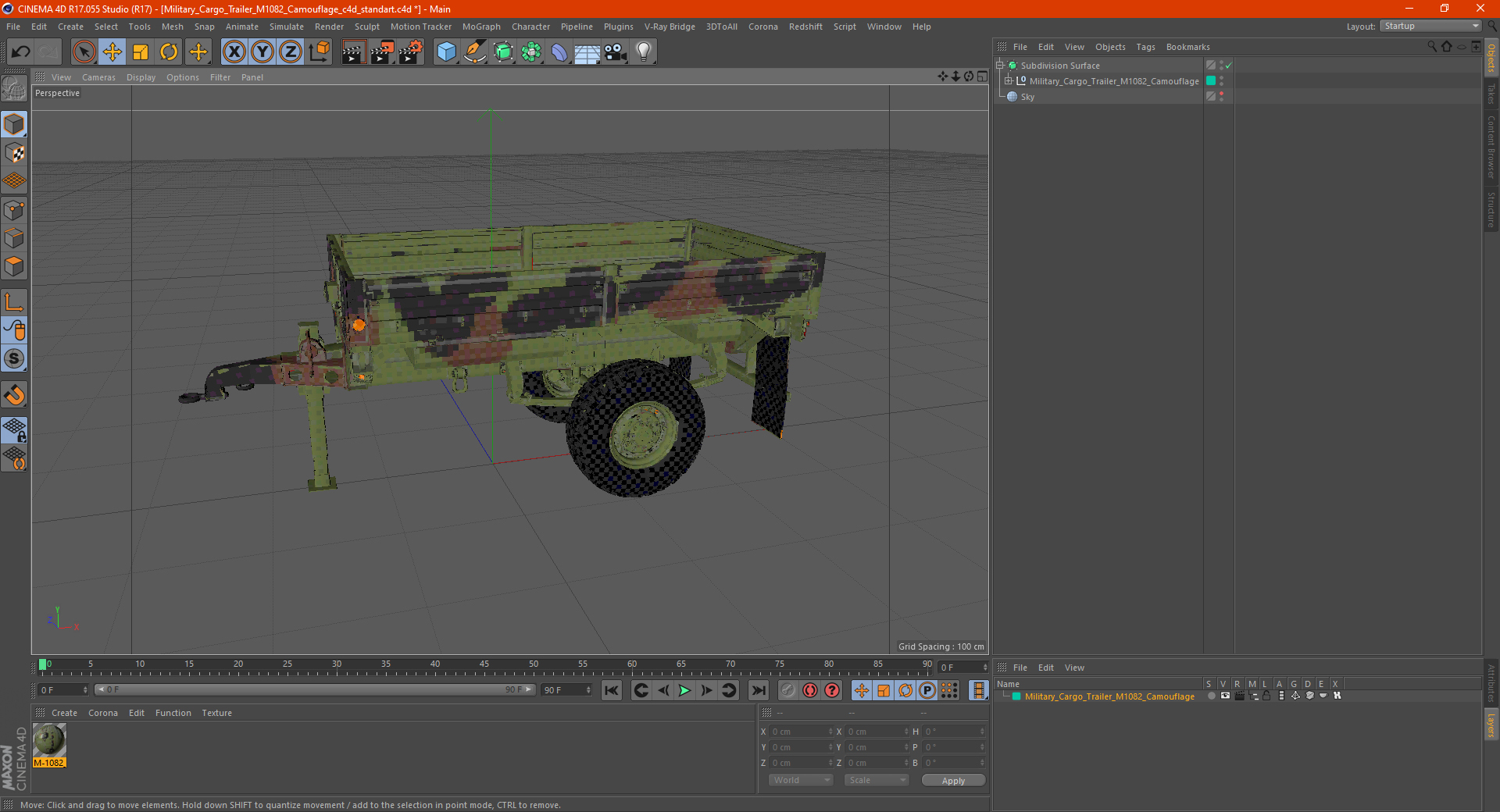Open material manager Texture menu
This screenshot has width=1500, height=812.
click(216, 713)
